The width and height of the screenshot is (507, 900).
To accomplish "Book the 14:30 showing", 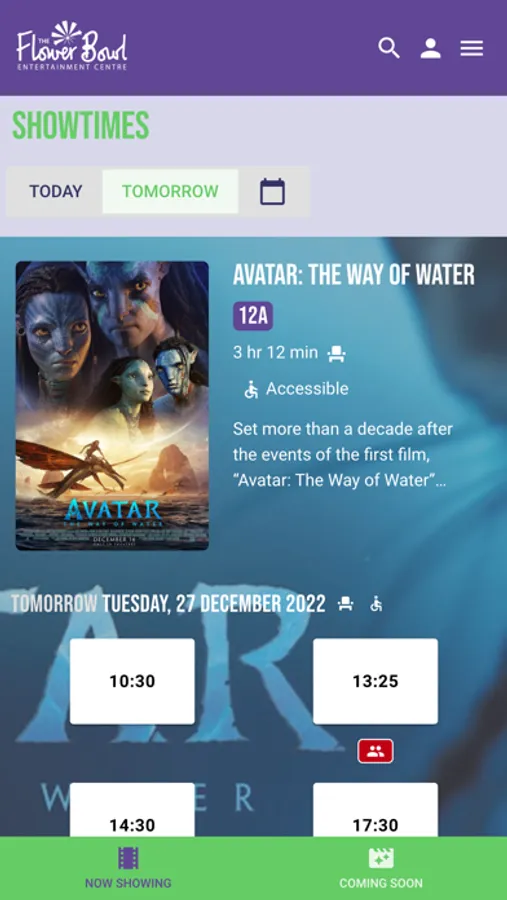I will [x=132, y=810].
